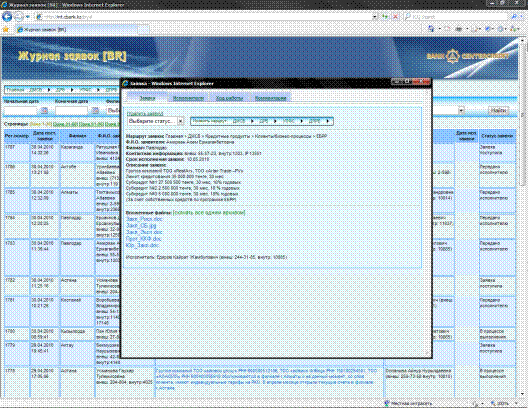Click the red Stop loading icon
529x409 pixels.
pyautogui.click(x=395, y=17)
